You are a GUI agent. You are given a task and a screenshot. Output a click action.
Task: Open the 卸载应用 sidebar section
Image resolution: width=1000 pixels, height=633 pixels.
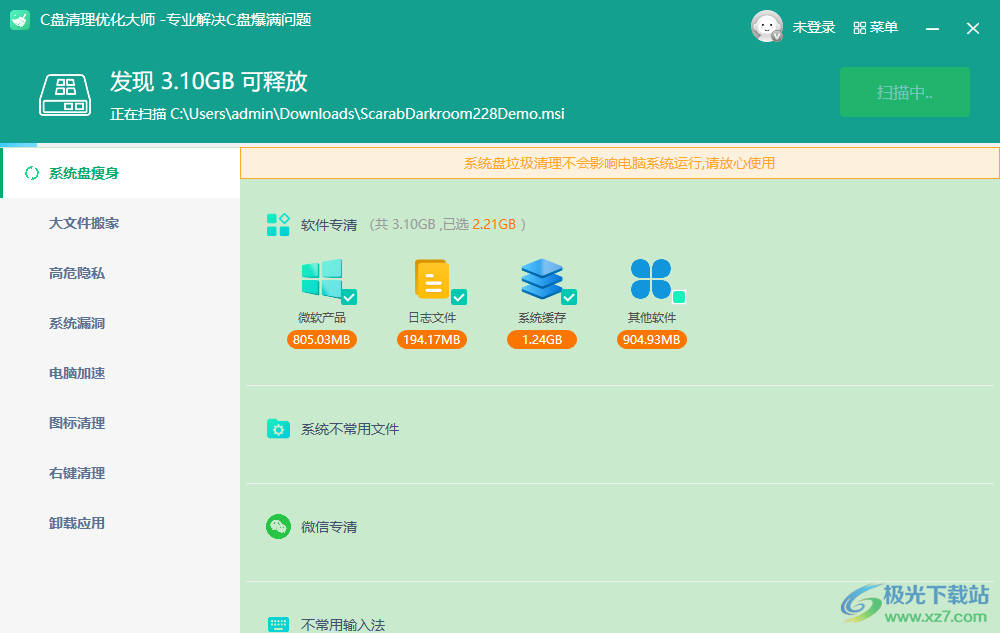click(75, 523)
